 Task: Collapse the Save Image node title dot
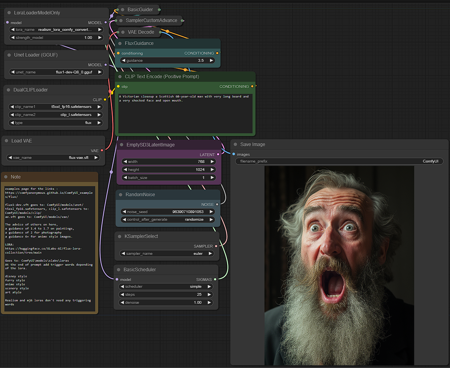[x=235, y=145]
